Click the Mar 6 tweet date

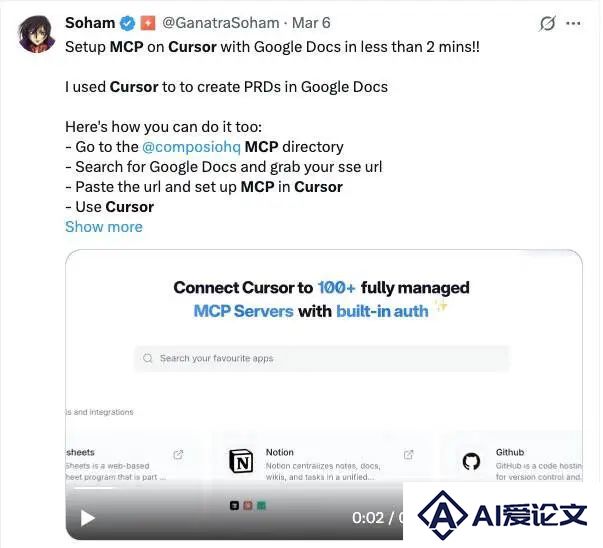[311, 23]
